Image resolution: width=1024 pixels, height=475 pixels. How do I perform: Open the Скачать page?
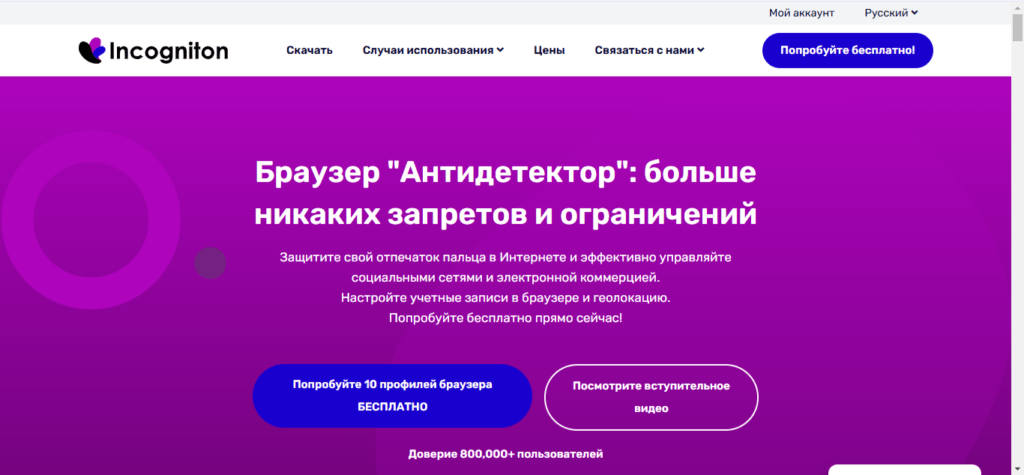click(x=310, y=50)
